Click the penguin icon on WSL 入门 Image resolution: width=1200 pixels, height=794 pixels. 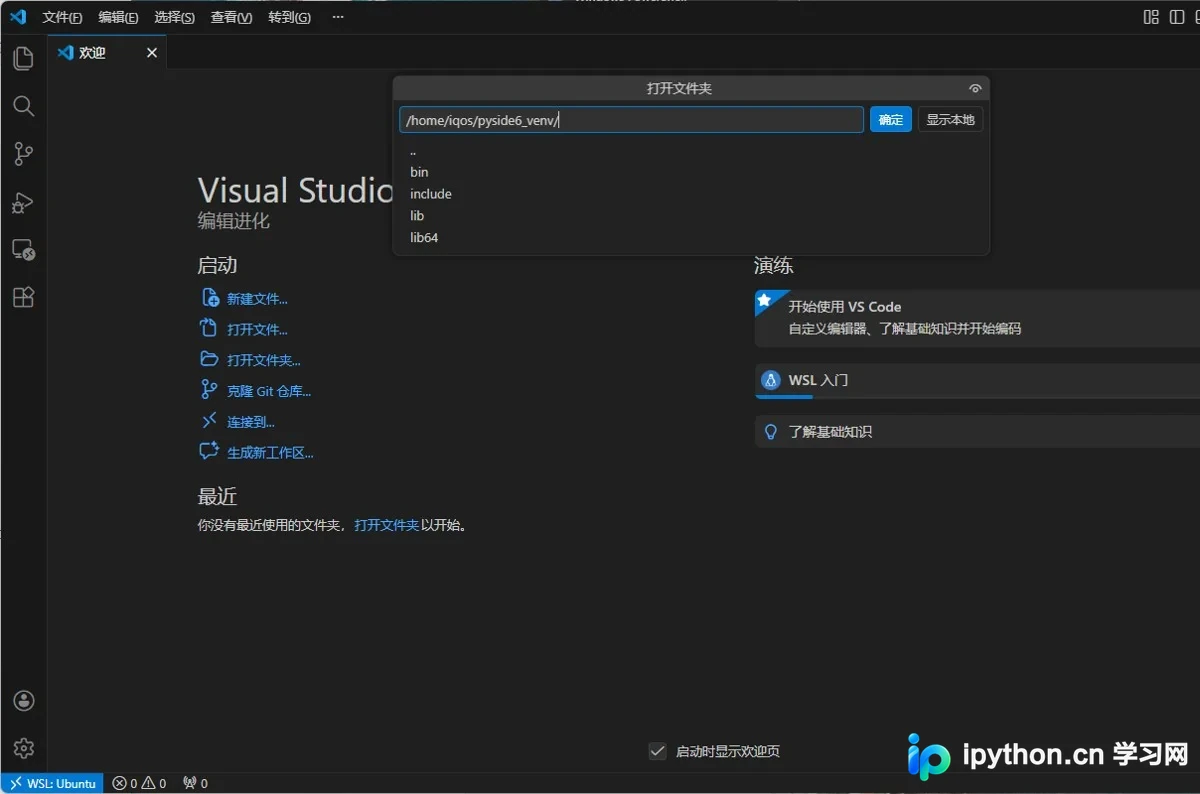pyautogui.click(x=770, y=381)
